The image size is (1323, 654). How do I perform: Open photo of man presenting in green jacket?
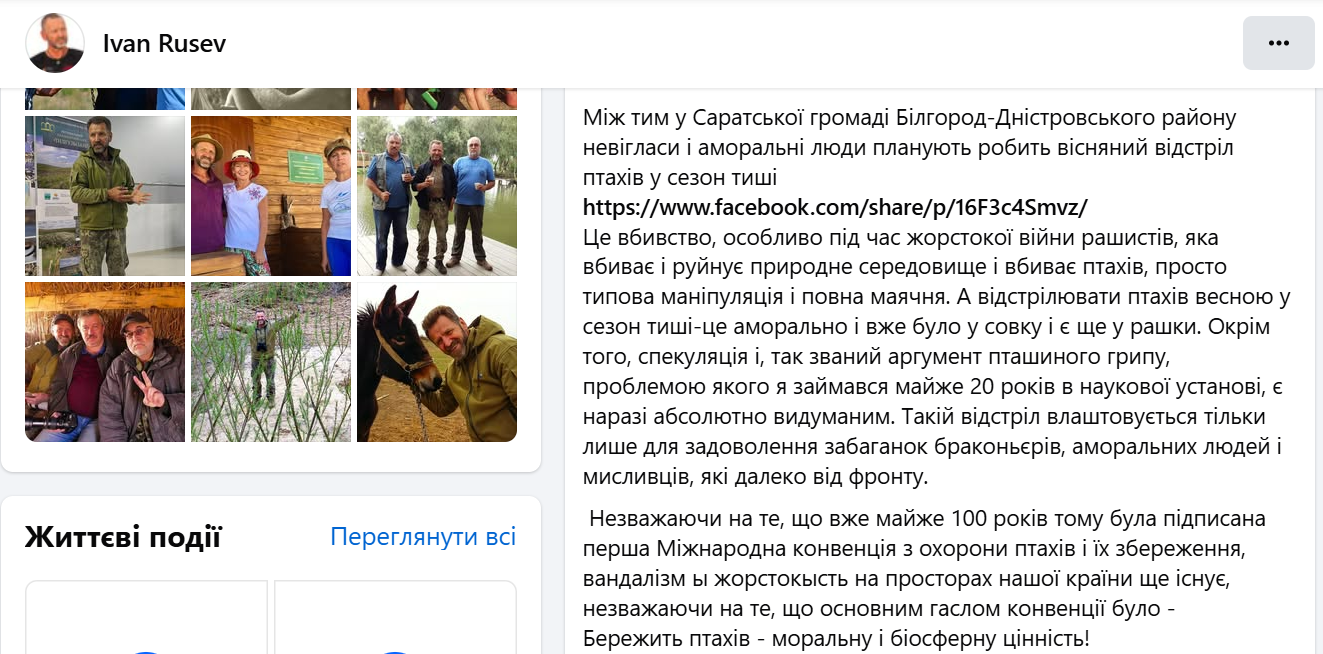click(x=105, y=196)
